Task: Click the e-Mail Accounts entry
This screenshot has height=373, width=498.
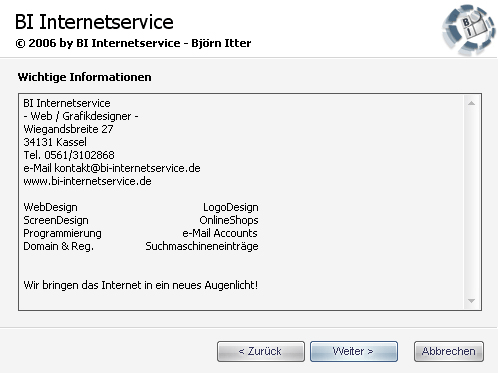Action: coord(220,233)
